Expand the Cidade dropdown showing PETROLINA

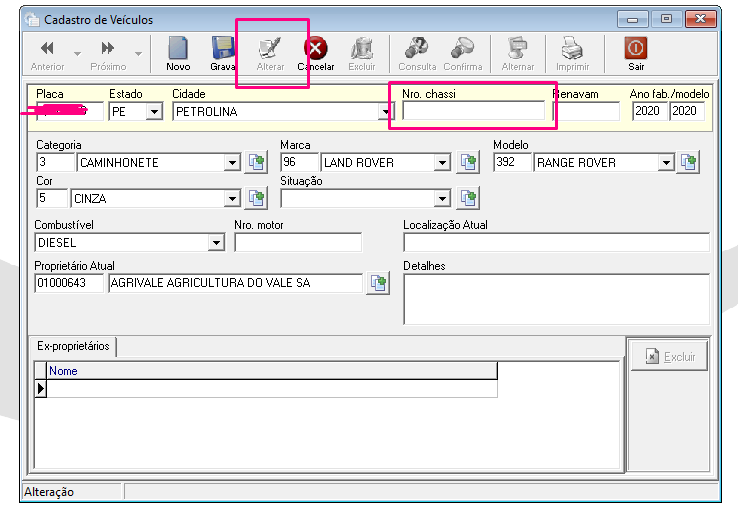[x=385, y=112]
